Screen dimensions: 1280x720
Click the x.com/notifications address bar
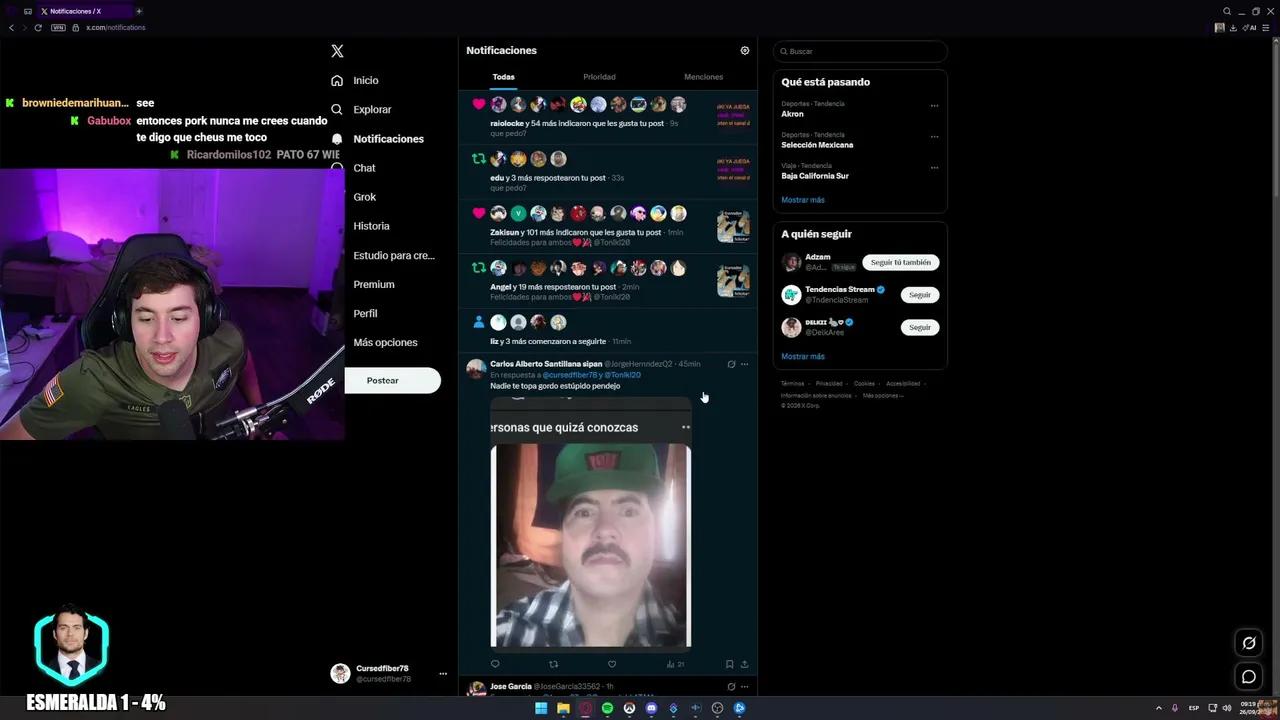point(115,28)
